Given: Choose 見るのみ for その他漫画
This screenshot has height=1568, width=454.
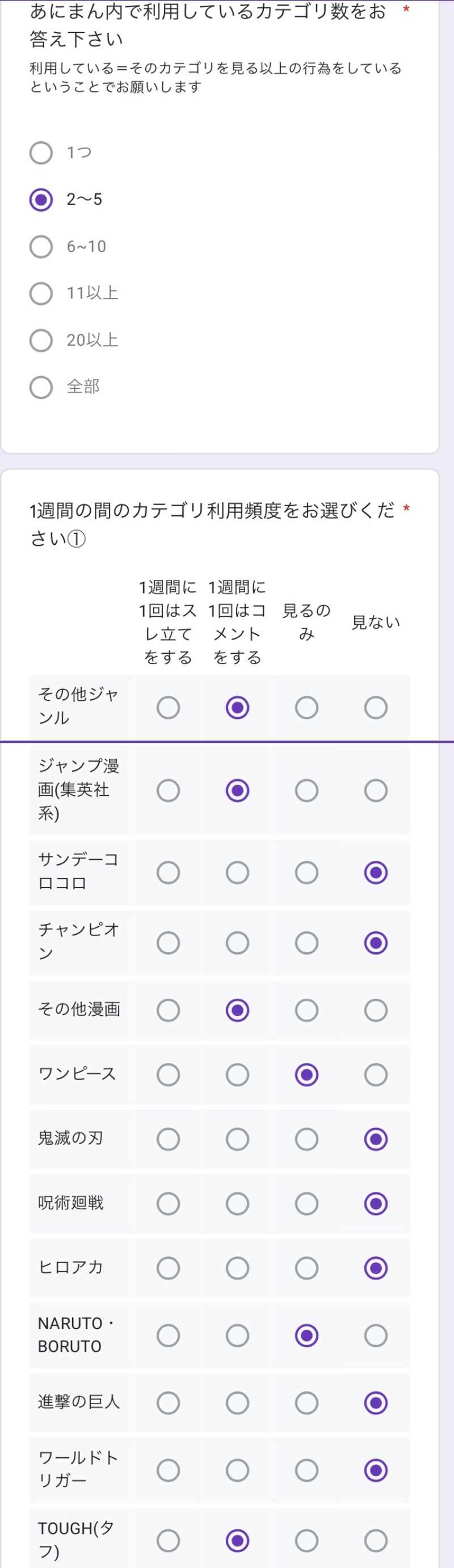Looking at the screenshot, I should pos(306,1011).
